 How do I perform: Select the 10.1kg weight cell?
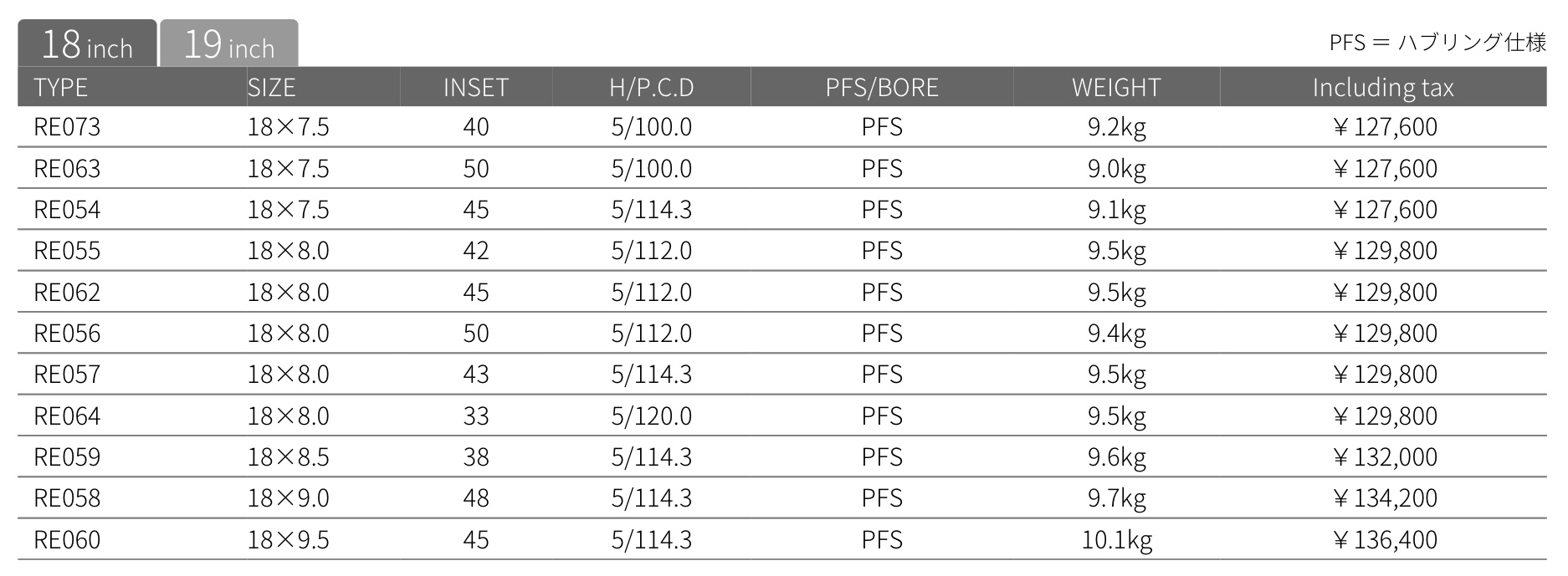[x=1116, y=540]
